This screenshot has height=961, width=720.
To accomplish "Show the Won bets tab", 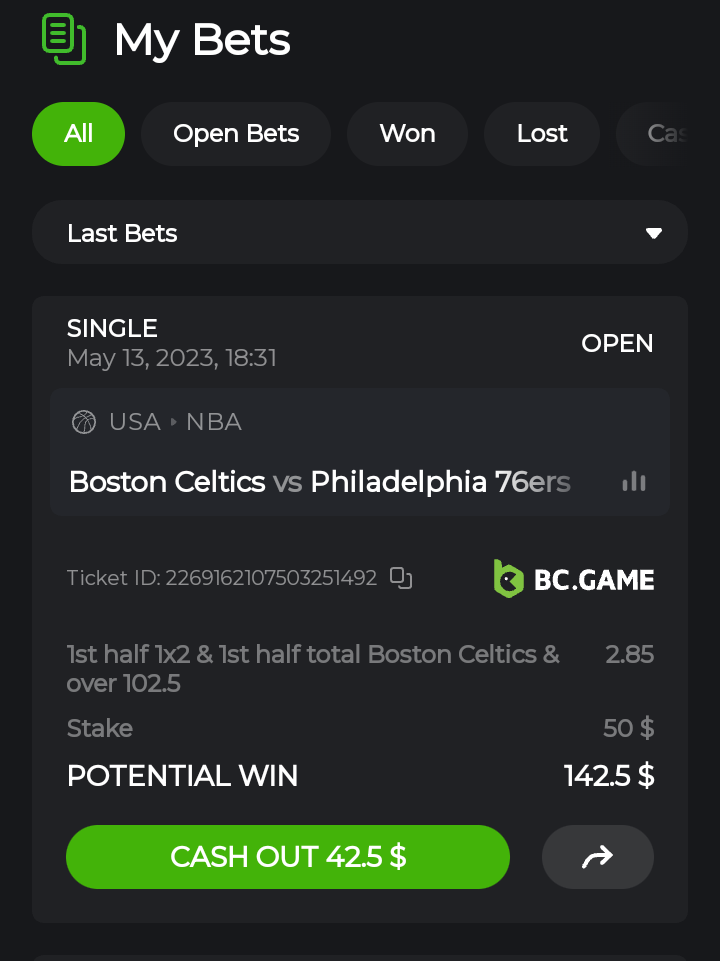I will (x=407, y=134).
